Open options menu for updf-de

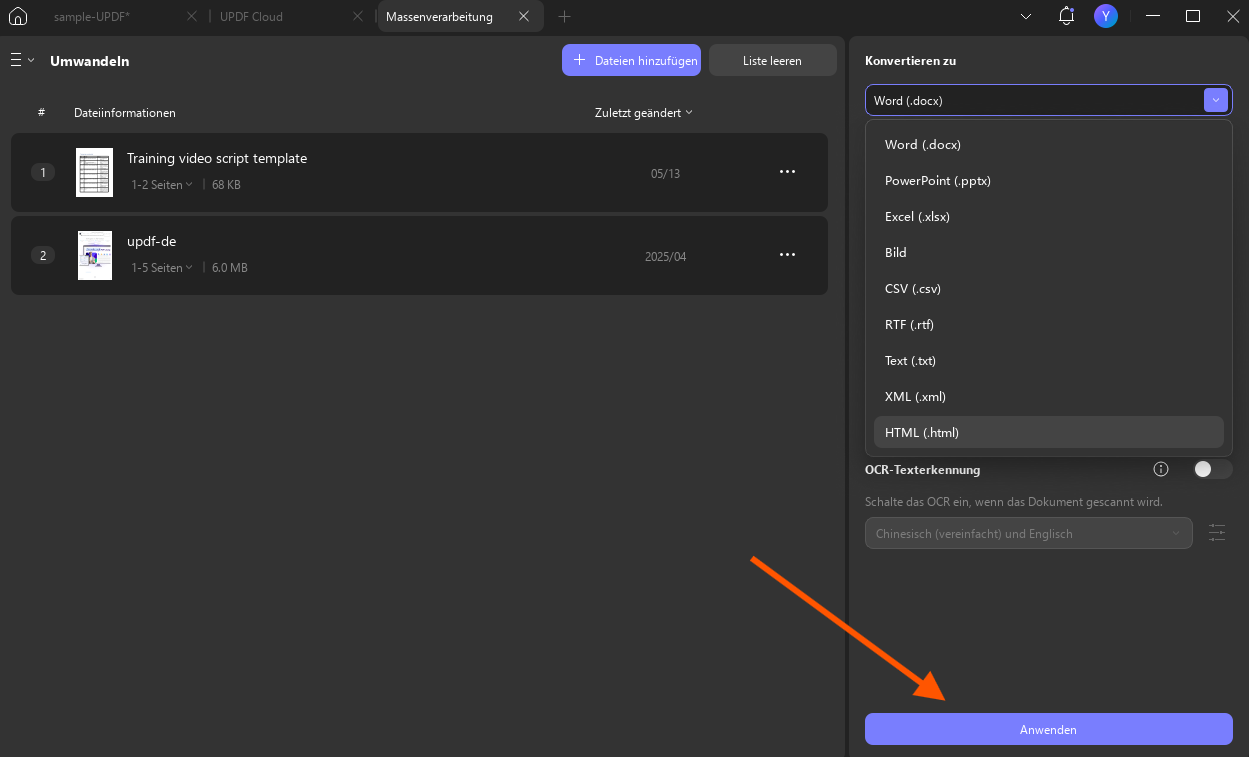pos(787,255)
